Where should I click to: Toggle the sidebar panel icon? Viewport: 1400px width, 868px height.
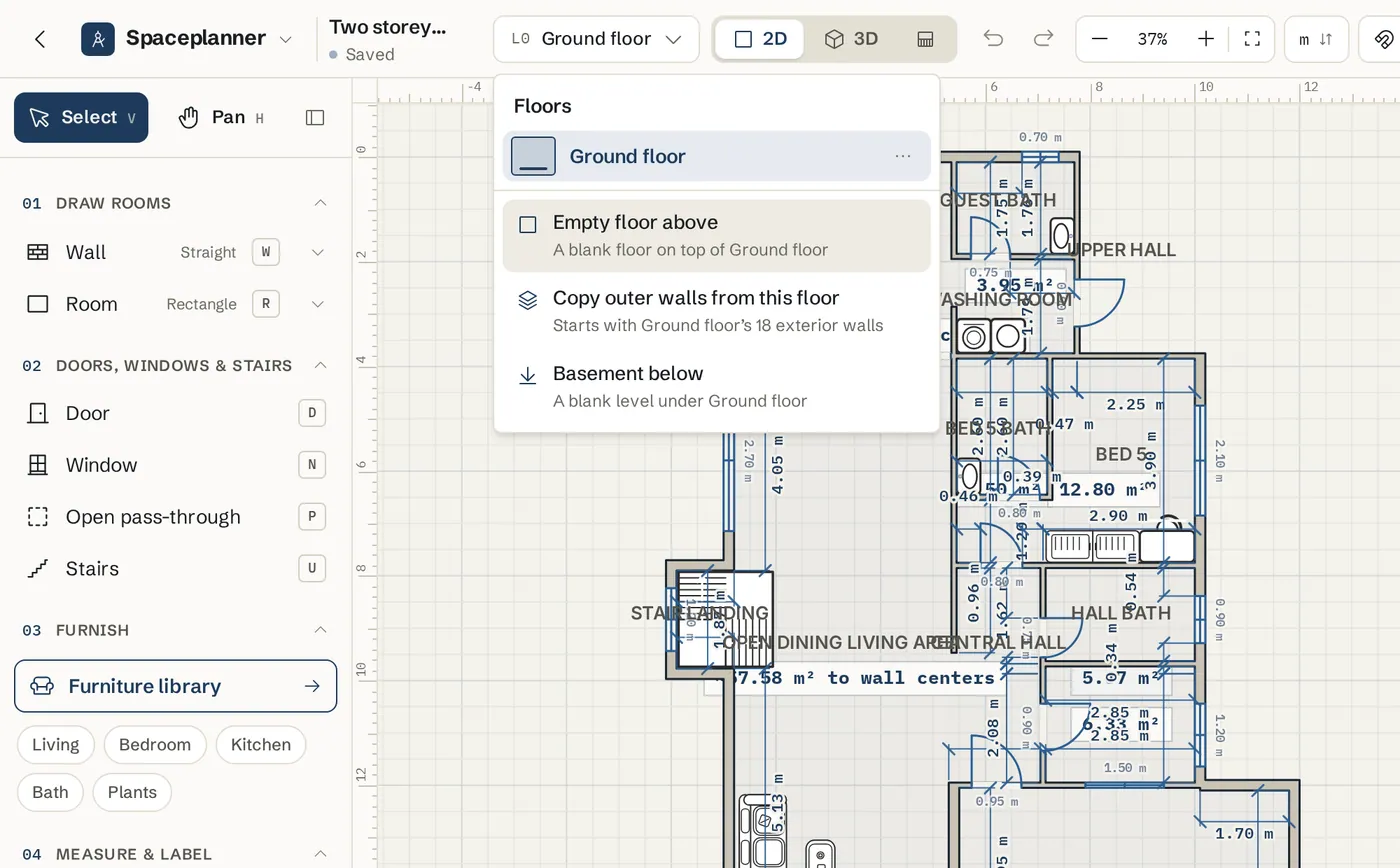point(315,118)
